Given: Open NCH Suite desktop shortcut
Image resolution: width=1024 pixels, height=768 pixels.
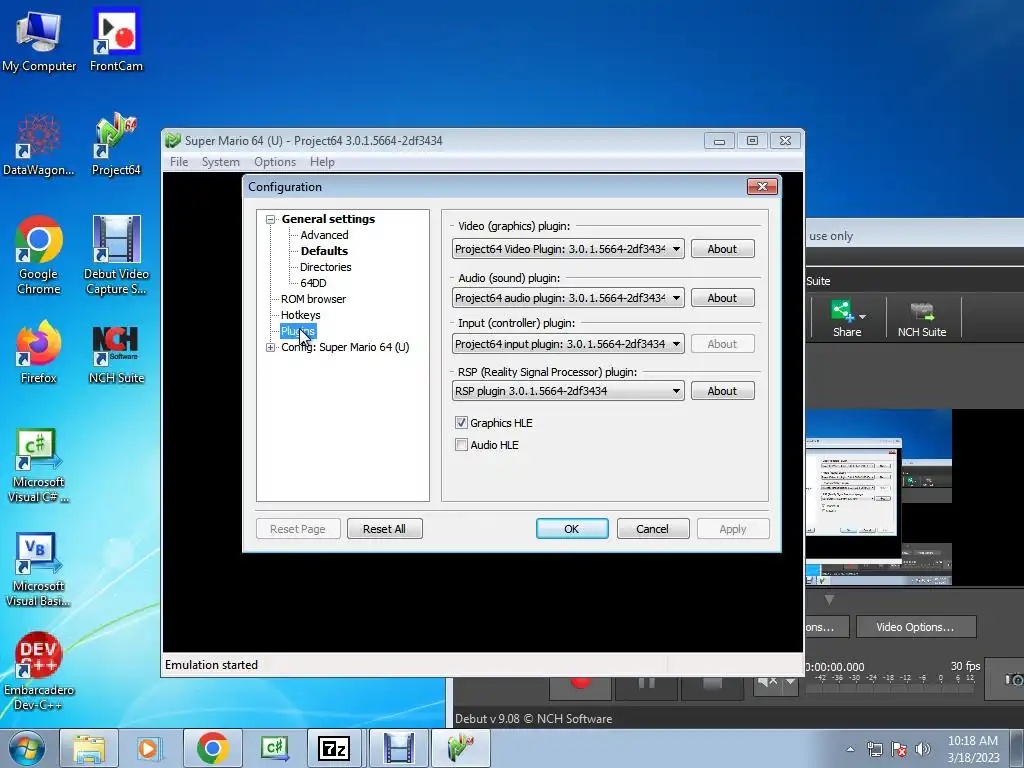Looking at the screenshot, I should pos(116,353).
